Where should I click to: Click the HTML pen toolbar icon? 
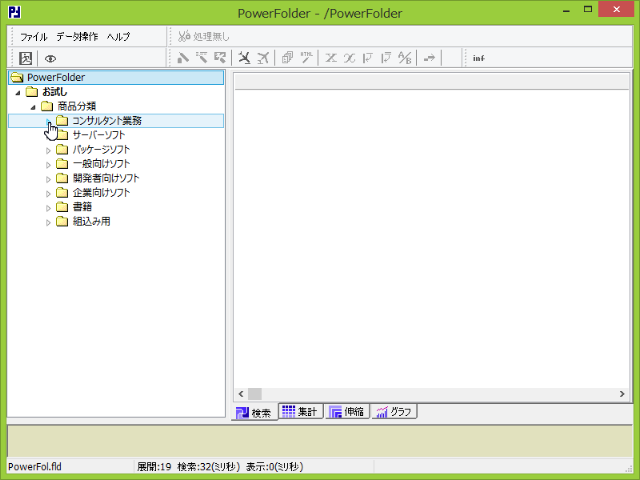tap(307, 58)
